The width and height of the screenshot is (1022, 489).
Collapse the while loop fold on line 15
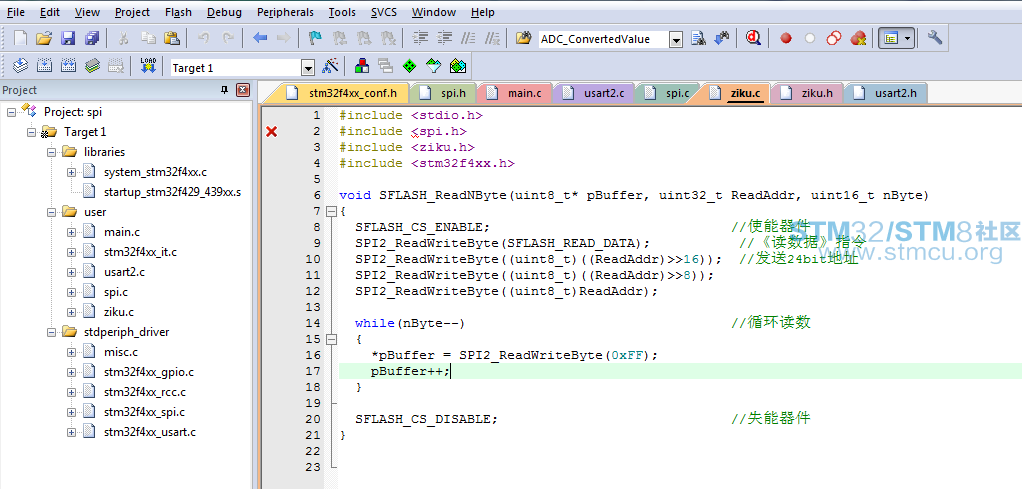coord(330,339)
